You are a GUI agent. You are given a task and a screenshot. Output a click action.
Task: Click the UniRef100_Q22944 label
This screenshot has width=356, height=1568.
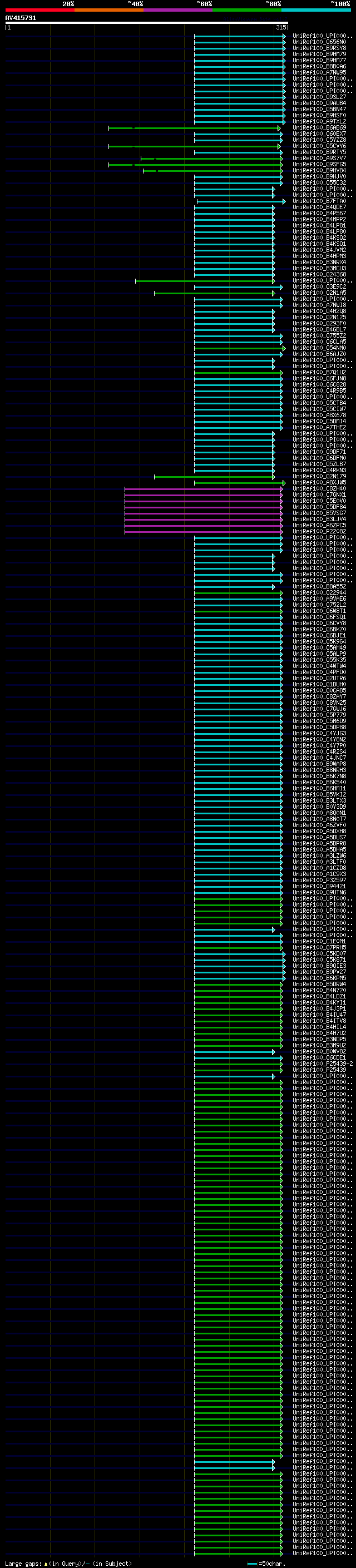[x=319, y=592]
